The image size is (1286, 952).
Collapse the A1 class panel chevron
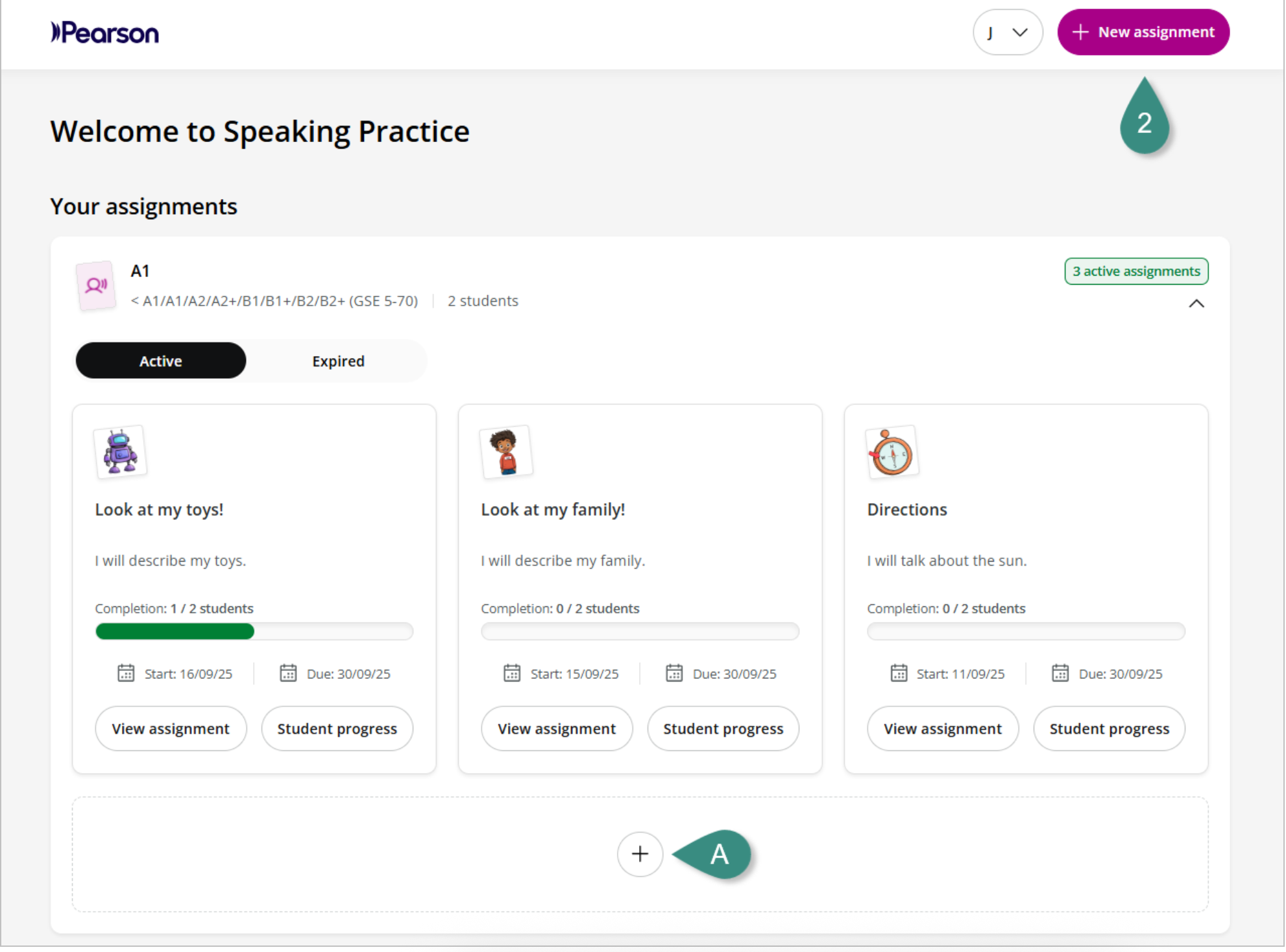[x=1196, y=303]
